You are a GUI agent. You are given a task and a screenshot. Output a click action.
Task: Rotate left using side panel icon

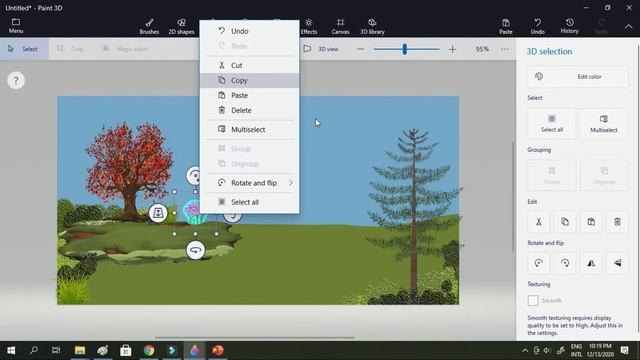tap(539, 263)
